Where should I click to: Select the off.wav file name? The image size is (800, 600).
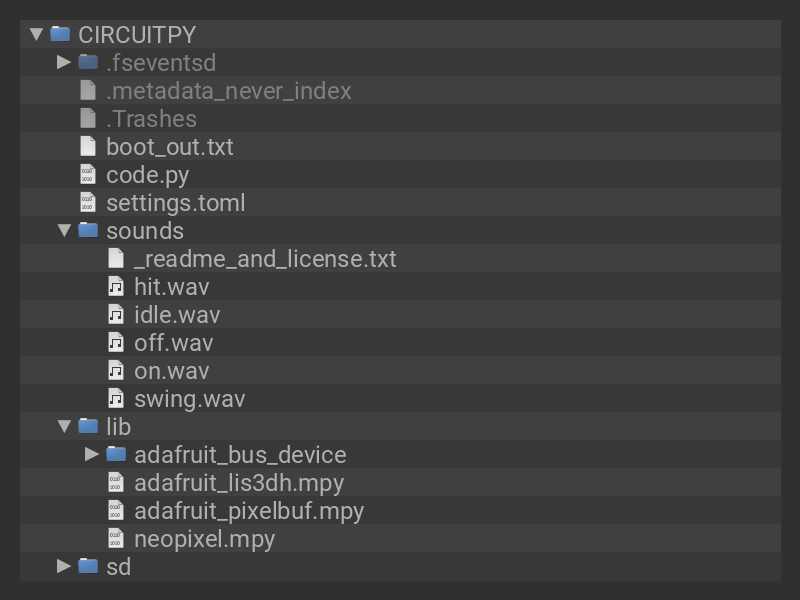174,342
